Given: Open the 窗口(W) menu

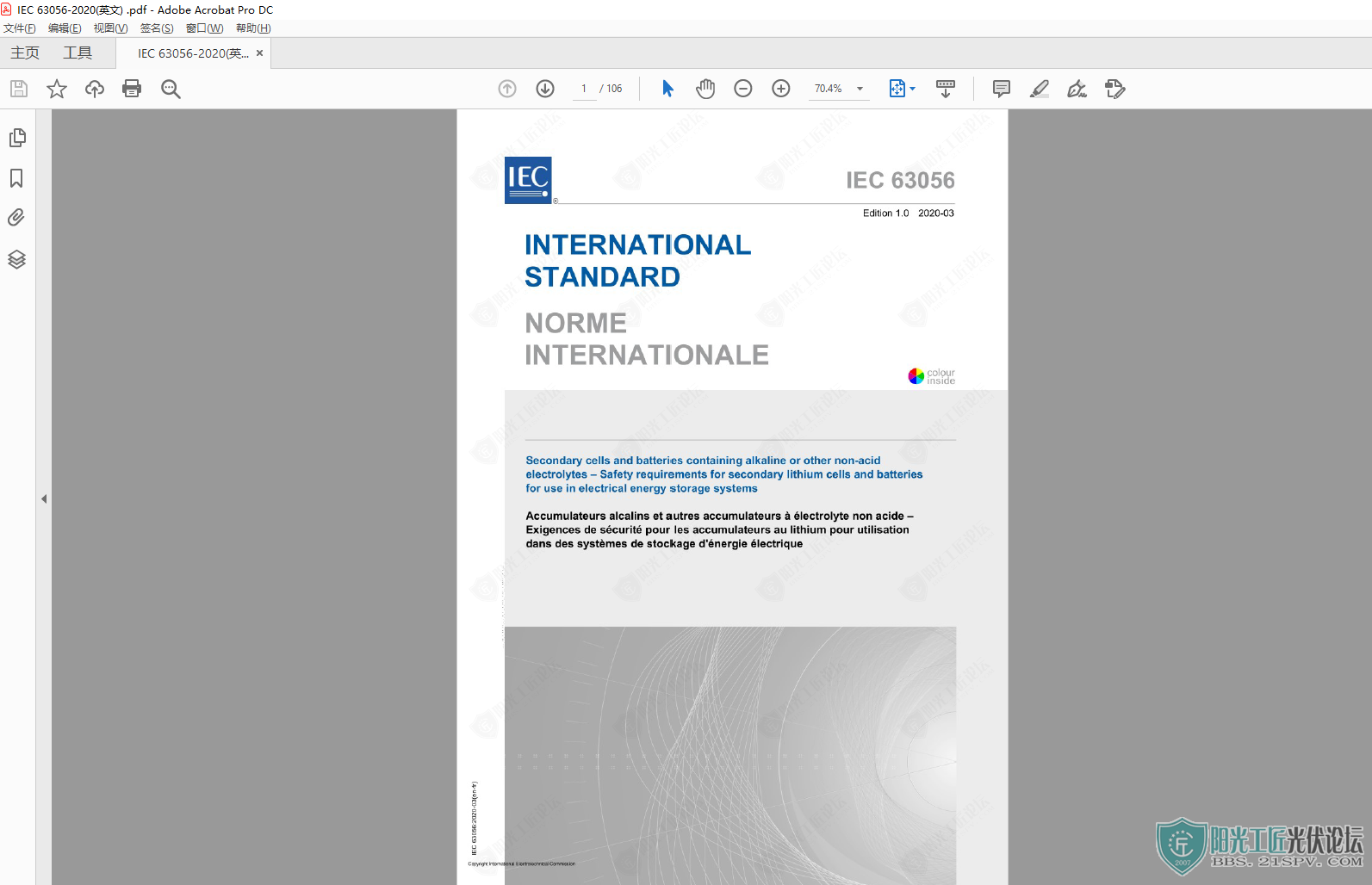Looking at the screenshot, I should 205,28.
